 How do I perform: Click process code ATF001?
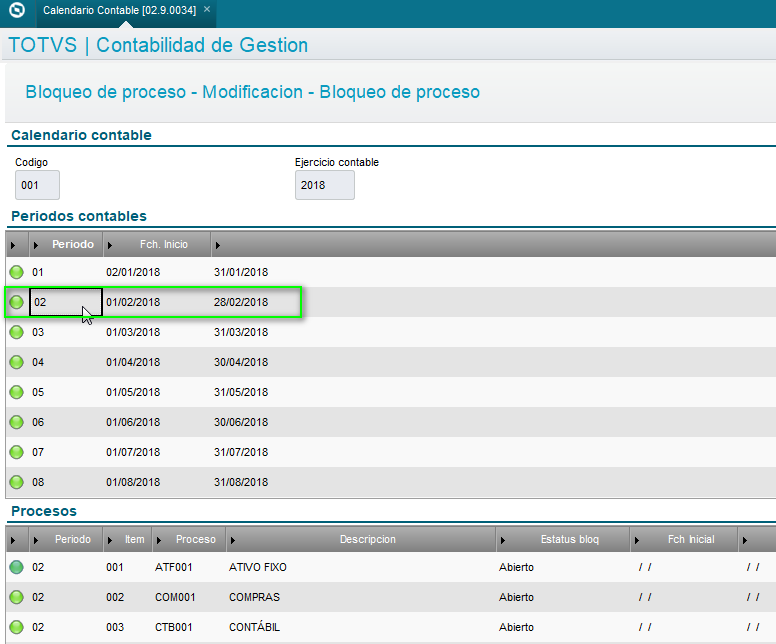173,567
